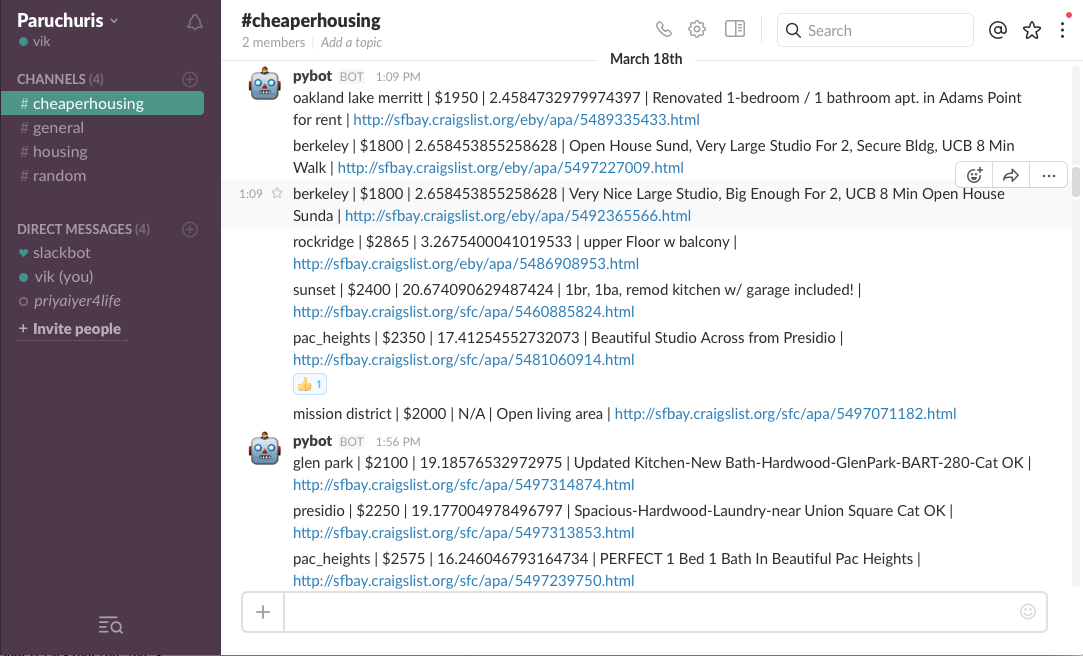Start a call using the phone icon
Screen dimensions: 1083x656
pos(663,28)
